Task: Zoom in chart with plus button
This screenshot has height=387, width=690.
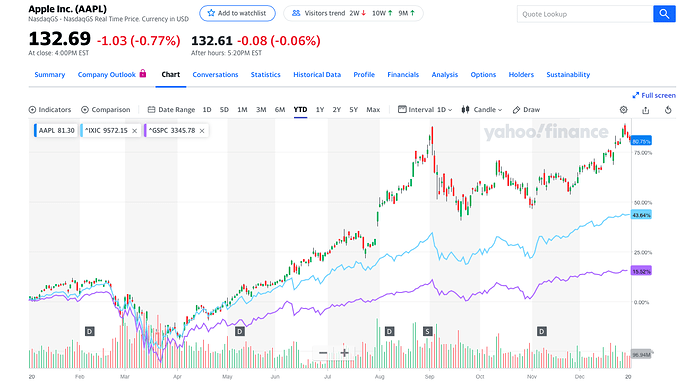Action: pyautogui.click(x=344, y=353)
